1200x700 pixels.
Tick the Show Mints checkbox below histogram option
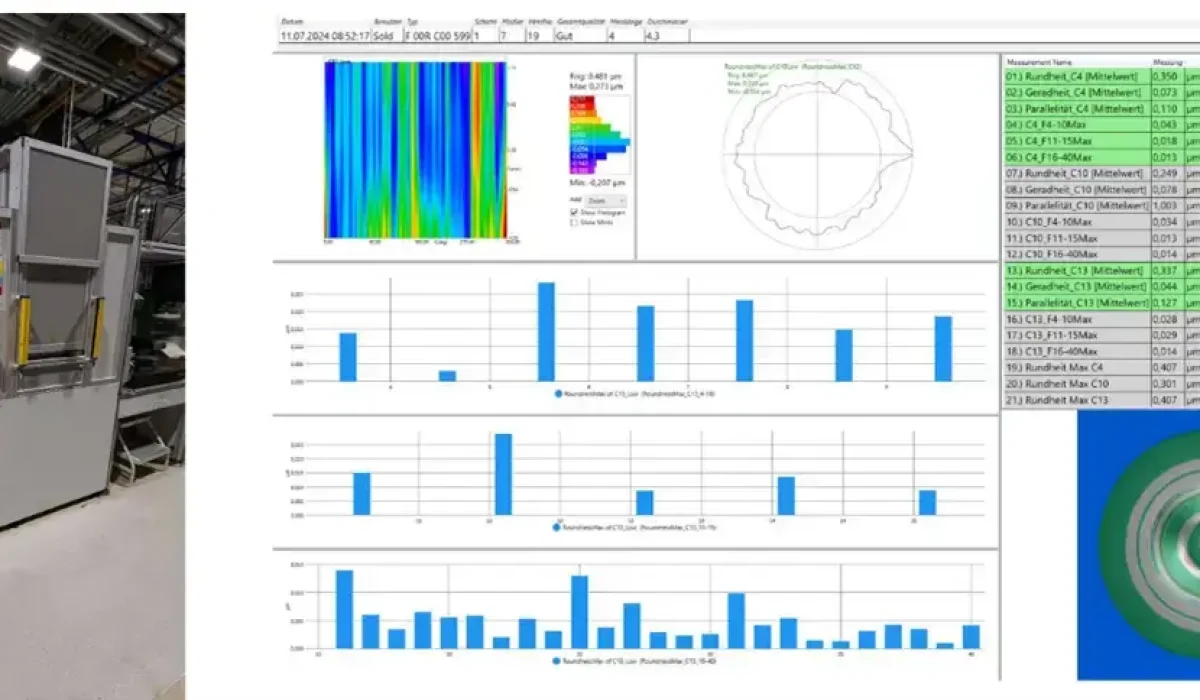572,222
